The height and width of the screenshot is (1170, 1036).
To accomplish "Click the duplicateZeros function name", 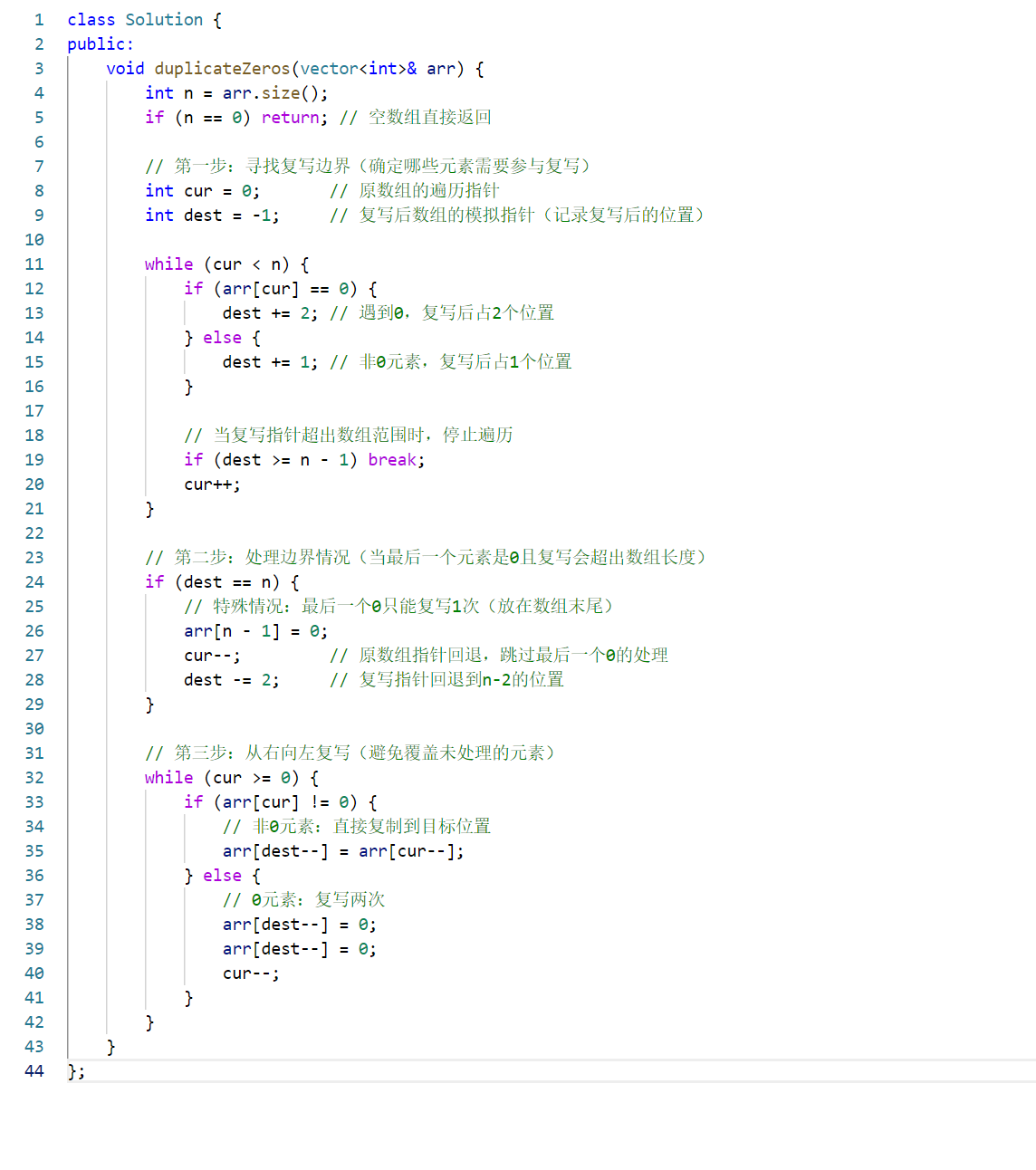I will pos(222,69).
